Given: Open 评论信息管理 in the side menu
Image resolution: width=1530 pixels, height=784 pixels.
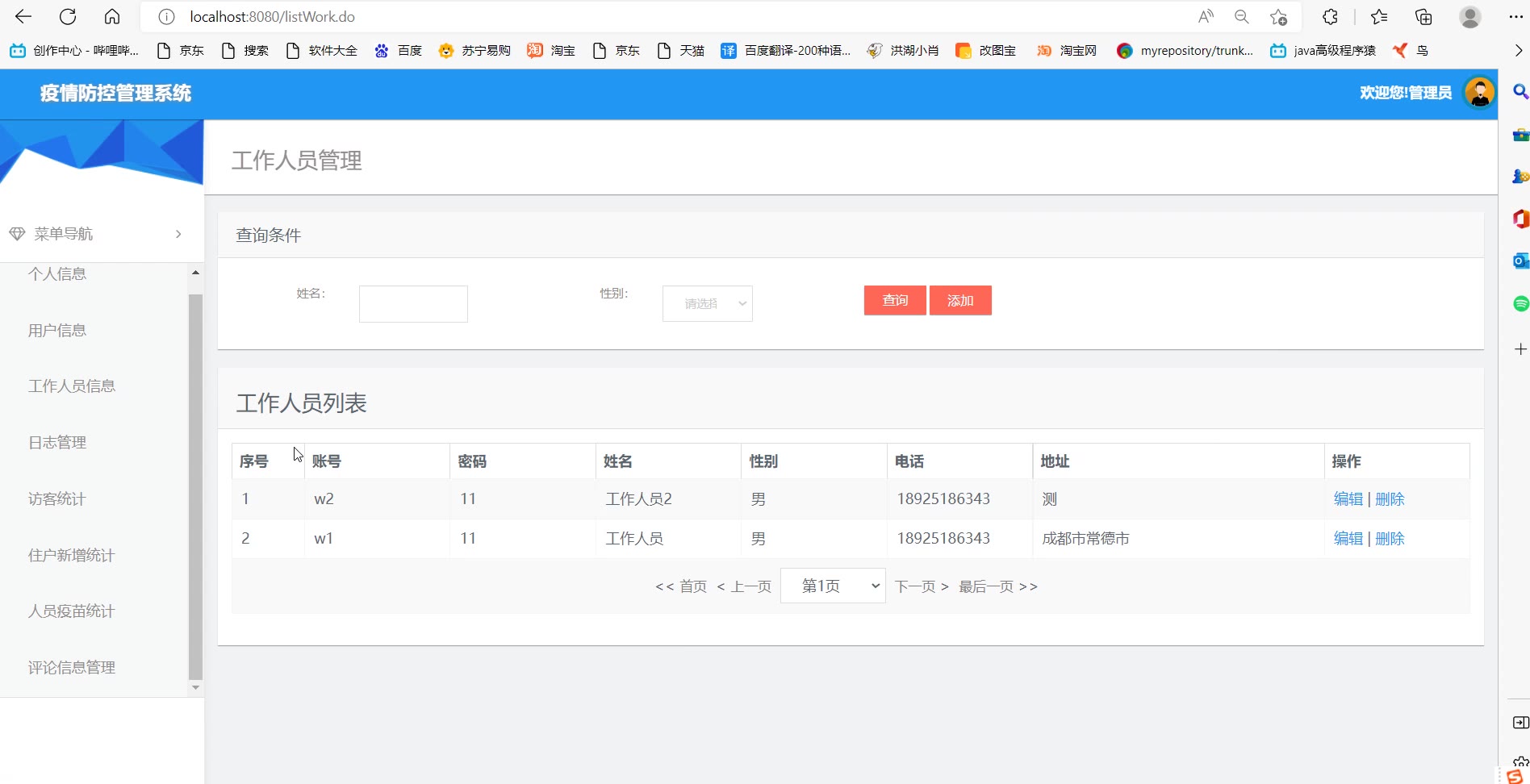Looking at the screenshot, I should (72, 668).
